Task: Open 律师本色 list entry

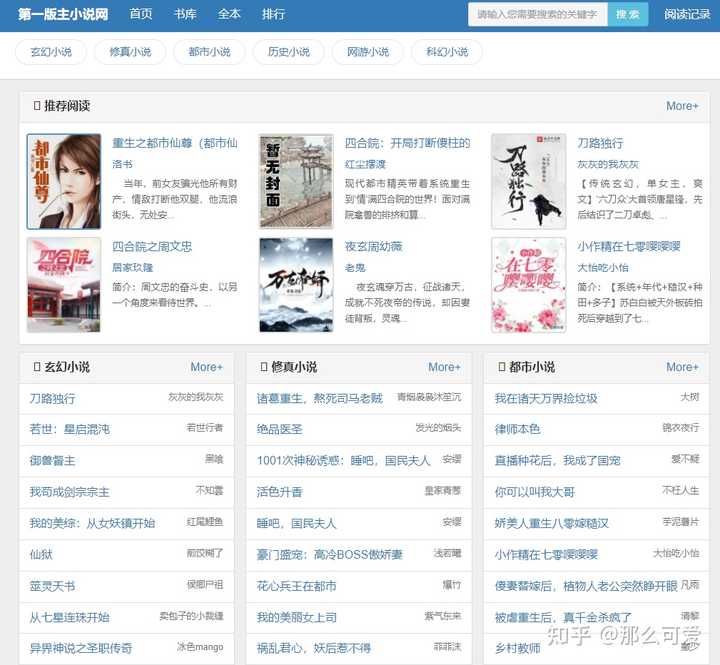Action: point(518,429)
